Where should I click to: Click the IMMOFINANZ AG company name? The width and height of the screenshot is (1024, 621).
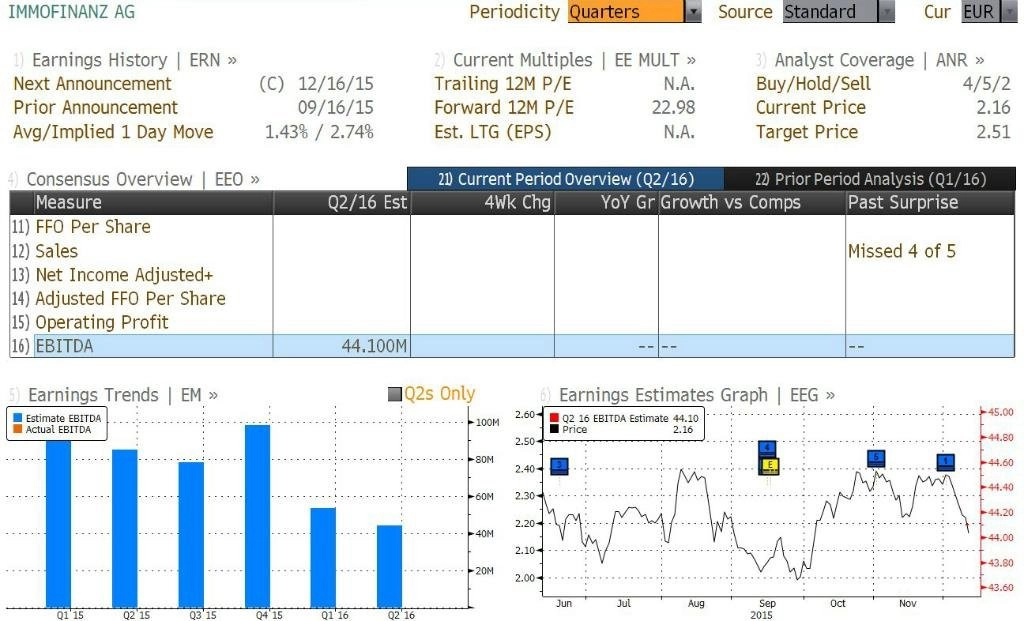click(72, 11)
